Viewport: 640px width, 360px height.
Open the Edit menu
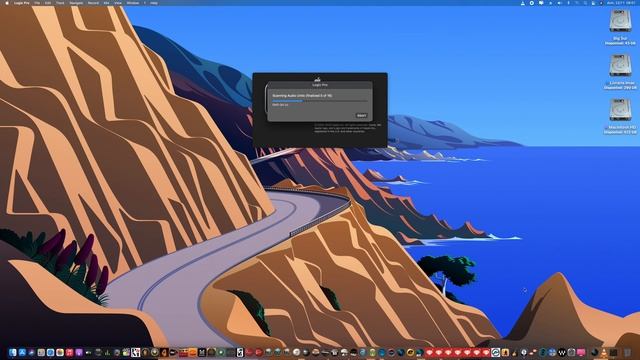(x=48, y=3)
